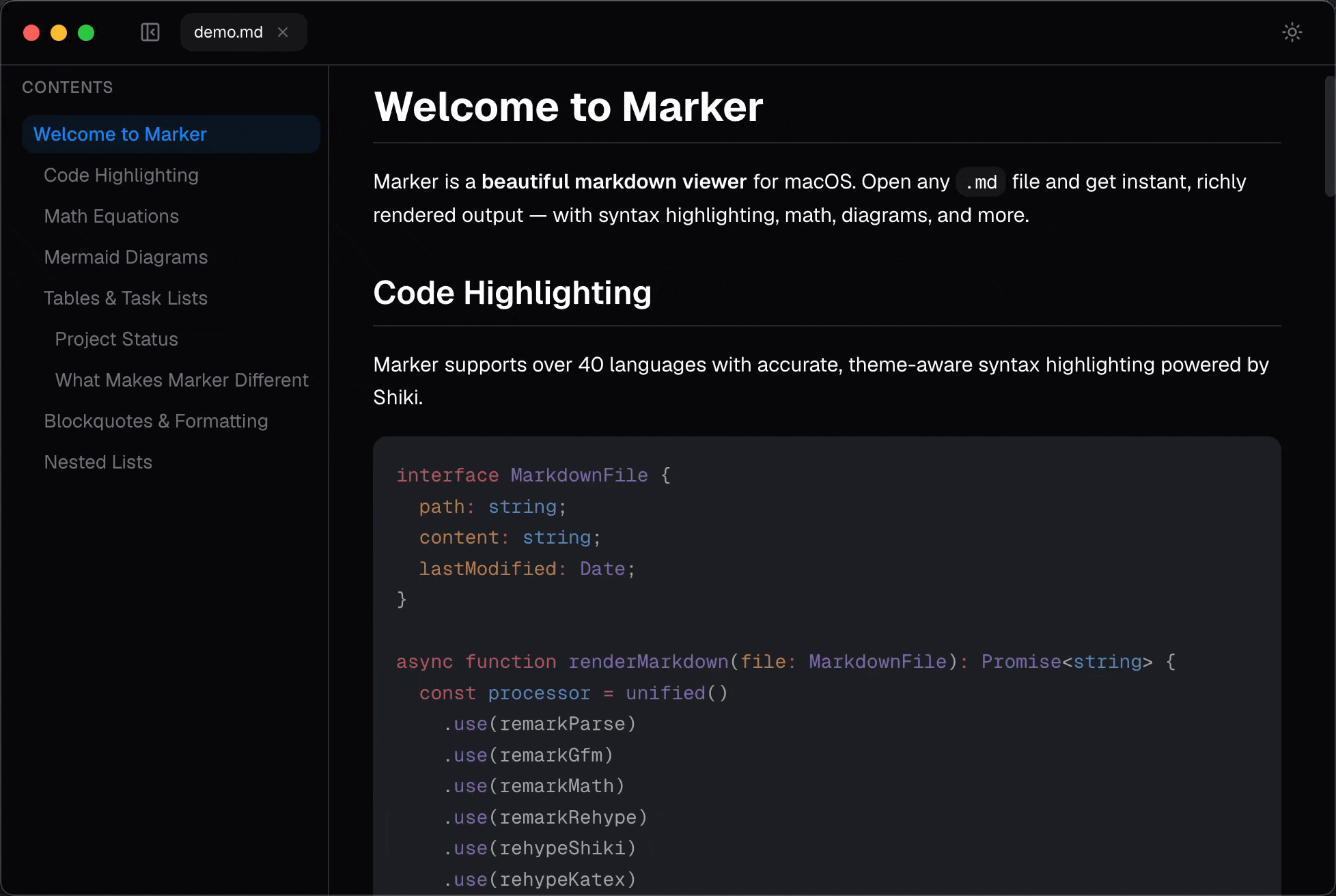Navigate to "Mermaid Diagrams"
The height and width of the screenshot is (896, 1336).
(x=126, y=257)
